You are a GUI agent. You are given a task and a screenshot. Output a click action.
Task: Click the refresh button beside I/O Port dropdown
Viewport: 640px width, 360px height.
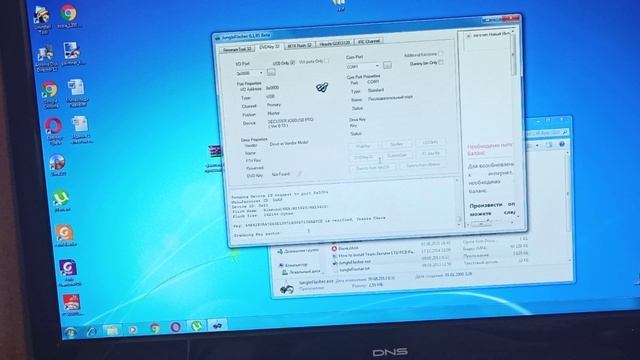pos(271,72)
